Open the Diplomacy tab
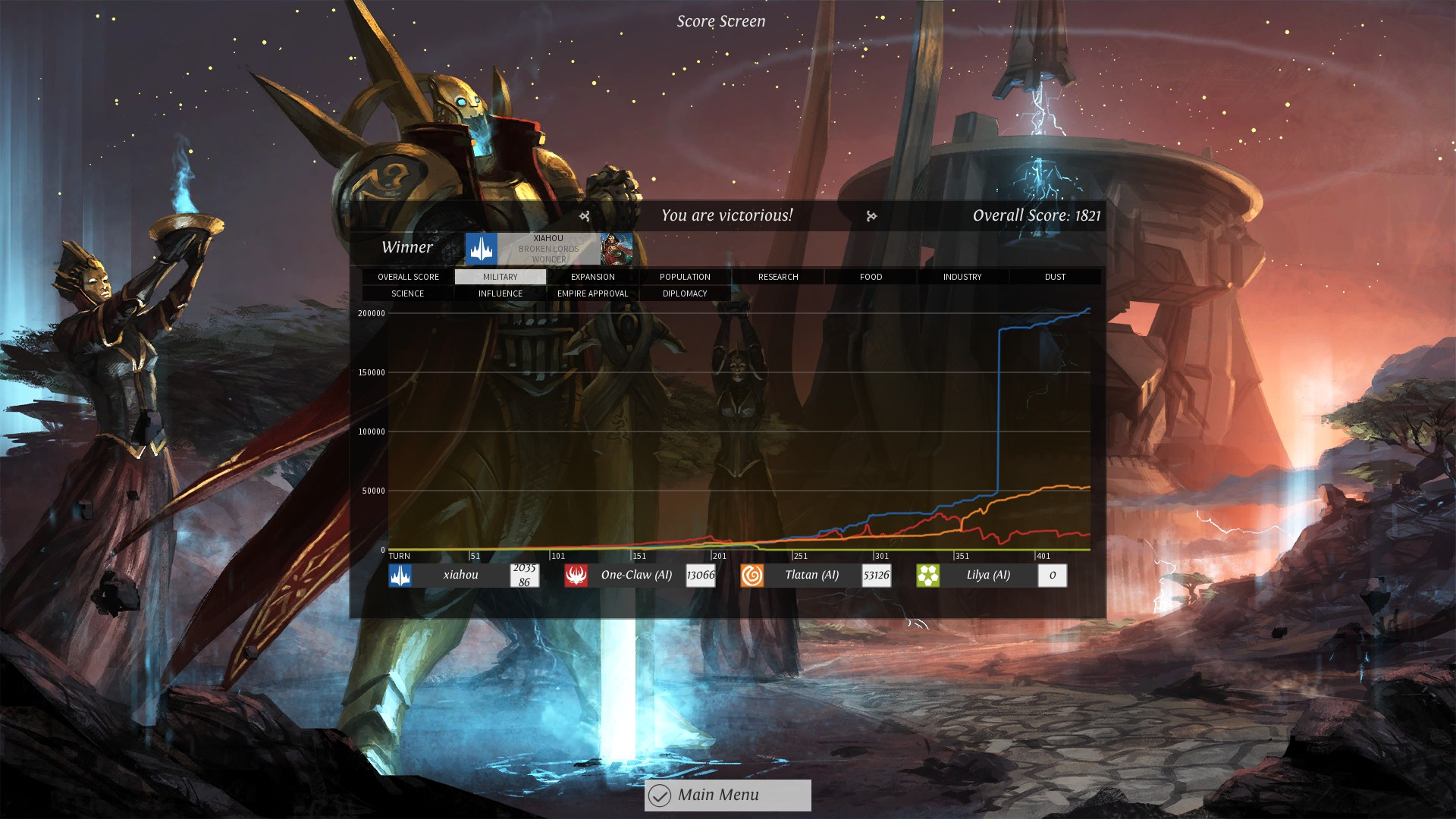Image resolution: width=1456 pixels, height=819 pixels. pyautogui.click(x=685, y=293)
